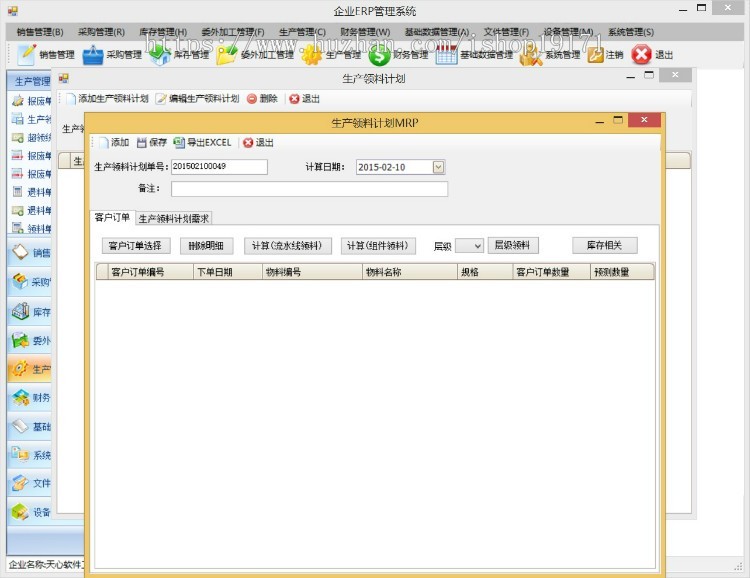750x578 pixels.
Task: Switch to 生产领料计划需求 tab
Action: tap(174, 219)
